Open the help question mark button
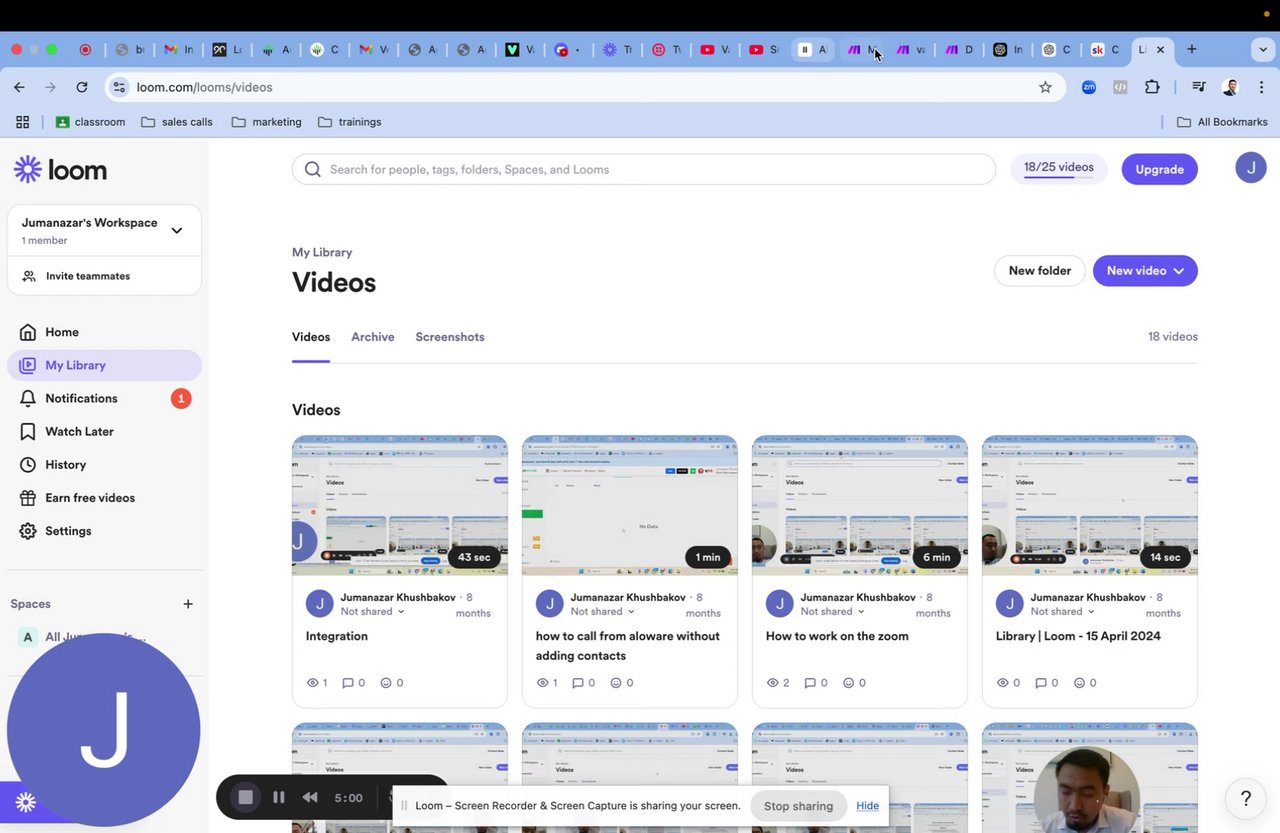The height and width of the screenshot is (833, 1280). [x=1245, y=798]
